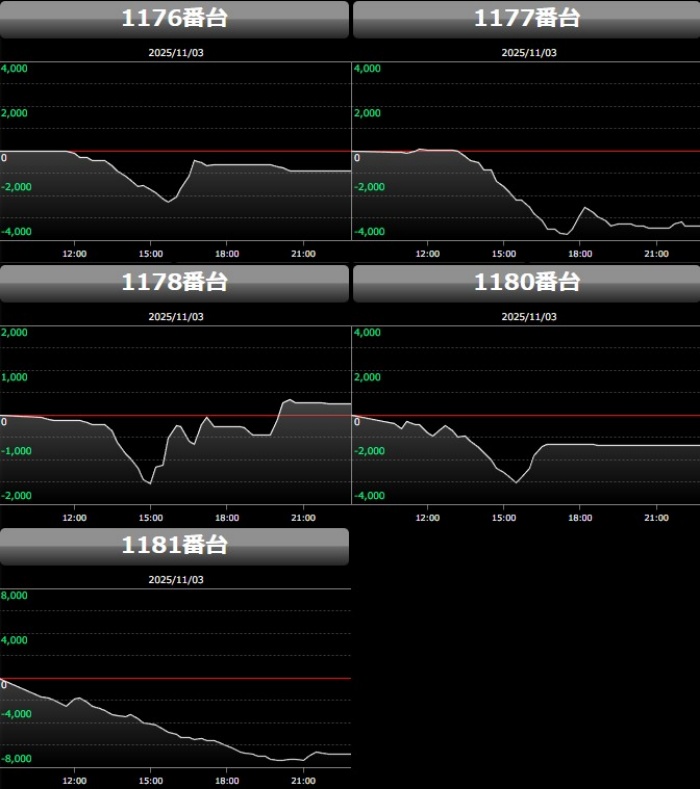Click the peak of 1178番台 graph after 20:00
The height and width of the screenshot is (789, 700).
[288, 400]
